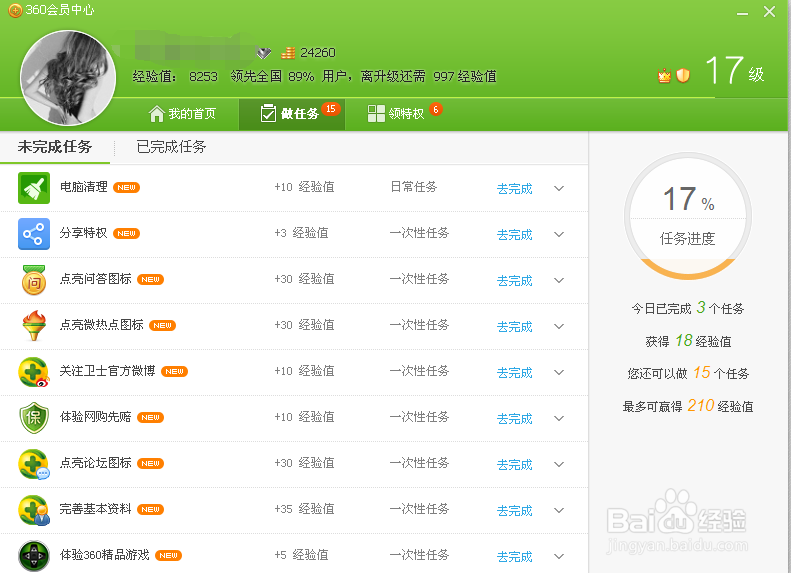
Task: Click the NEW badge beside 分享特权
Action: (126, 234)
